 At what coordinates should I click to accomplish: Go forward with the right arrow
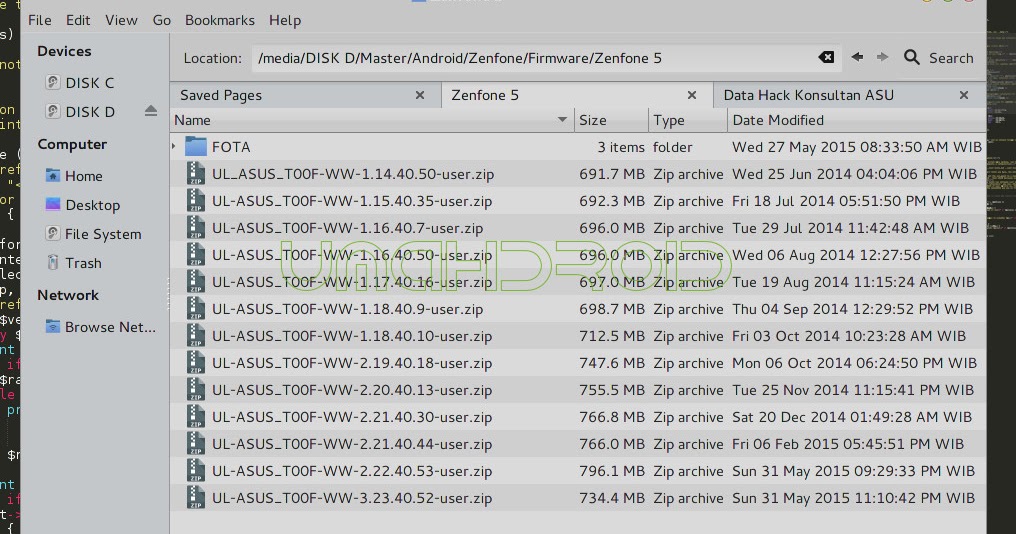pyautogui.click(x=882, y=57)
